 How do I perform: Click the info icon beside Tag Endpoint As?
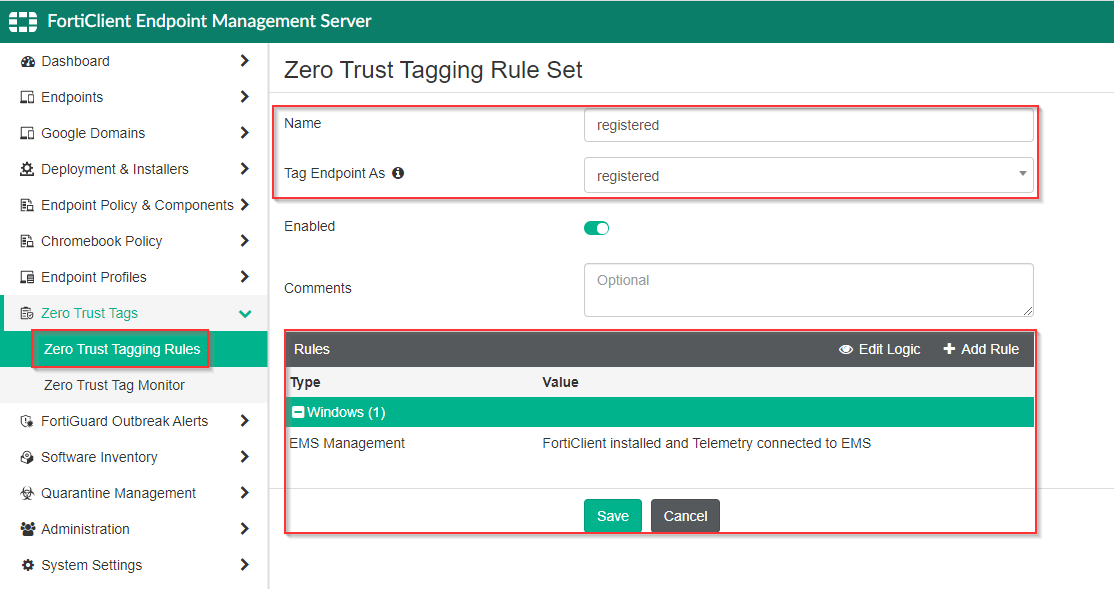tap(397, 172)
